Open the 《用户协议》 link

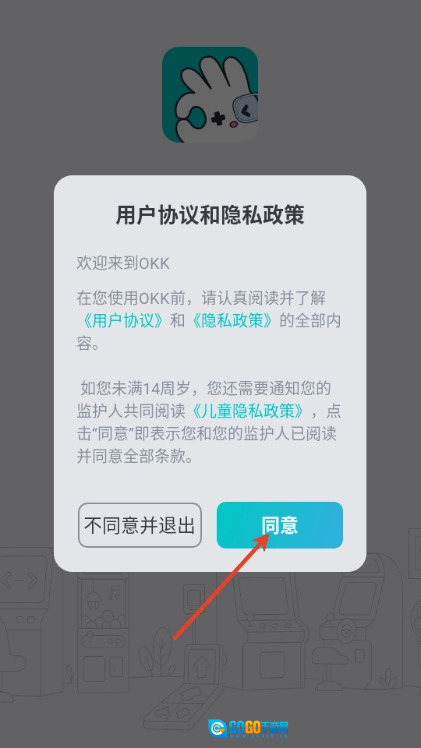123,321
